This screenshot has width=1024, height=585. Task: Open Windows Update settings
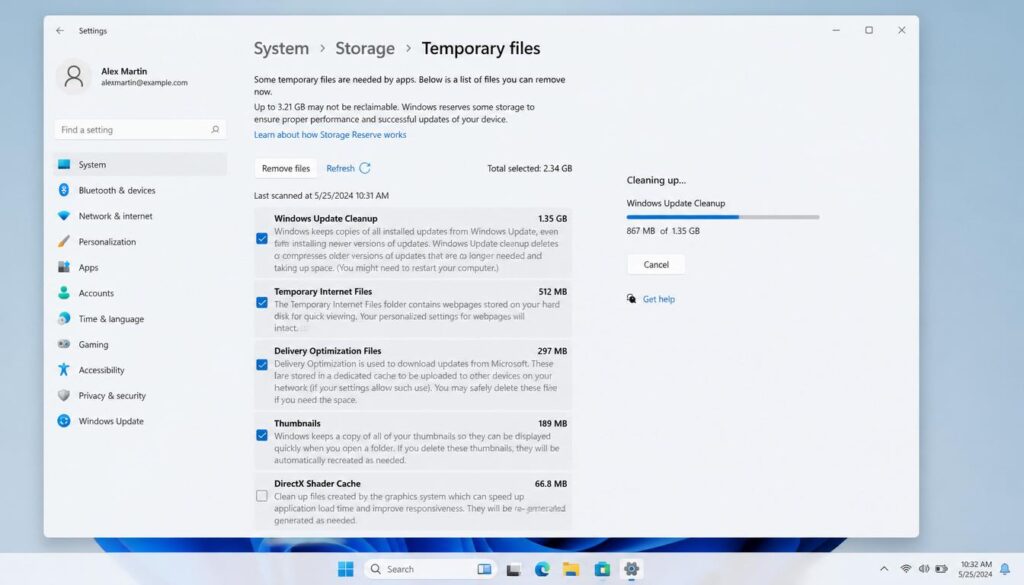(140, 421)
